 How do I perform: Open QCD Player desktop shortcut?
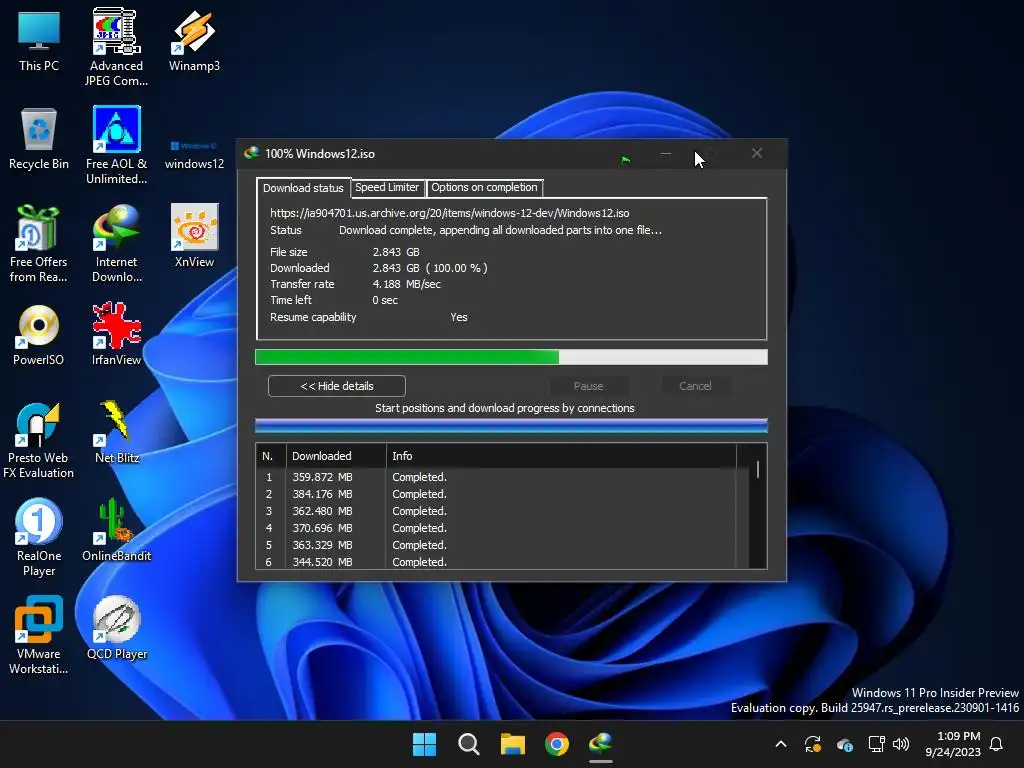coord(116,628)
